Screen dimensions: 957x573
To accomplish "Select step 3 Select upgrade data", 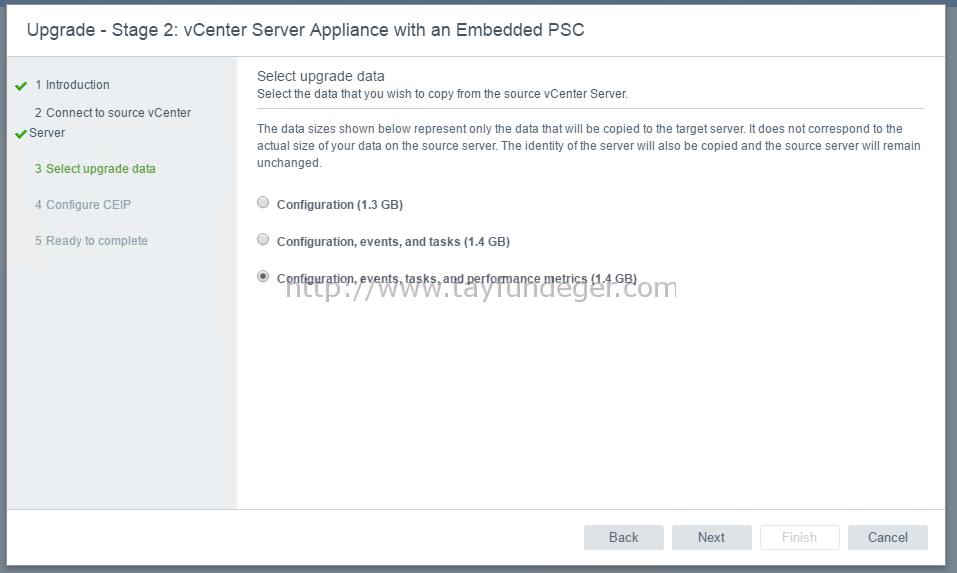I will [95, 168].
